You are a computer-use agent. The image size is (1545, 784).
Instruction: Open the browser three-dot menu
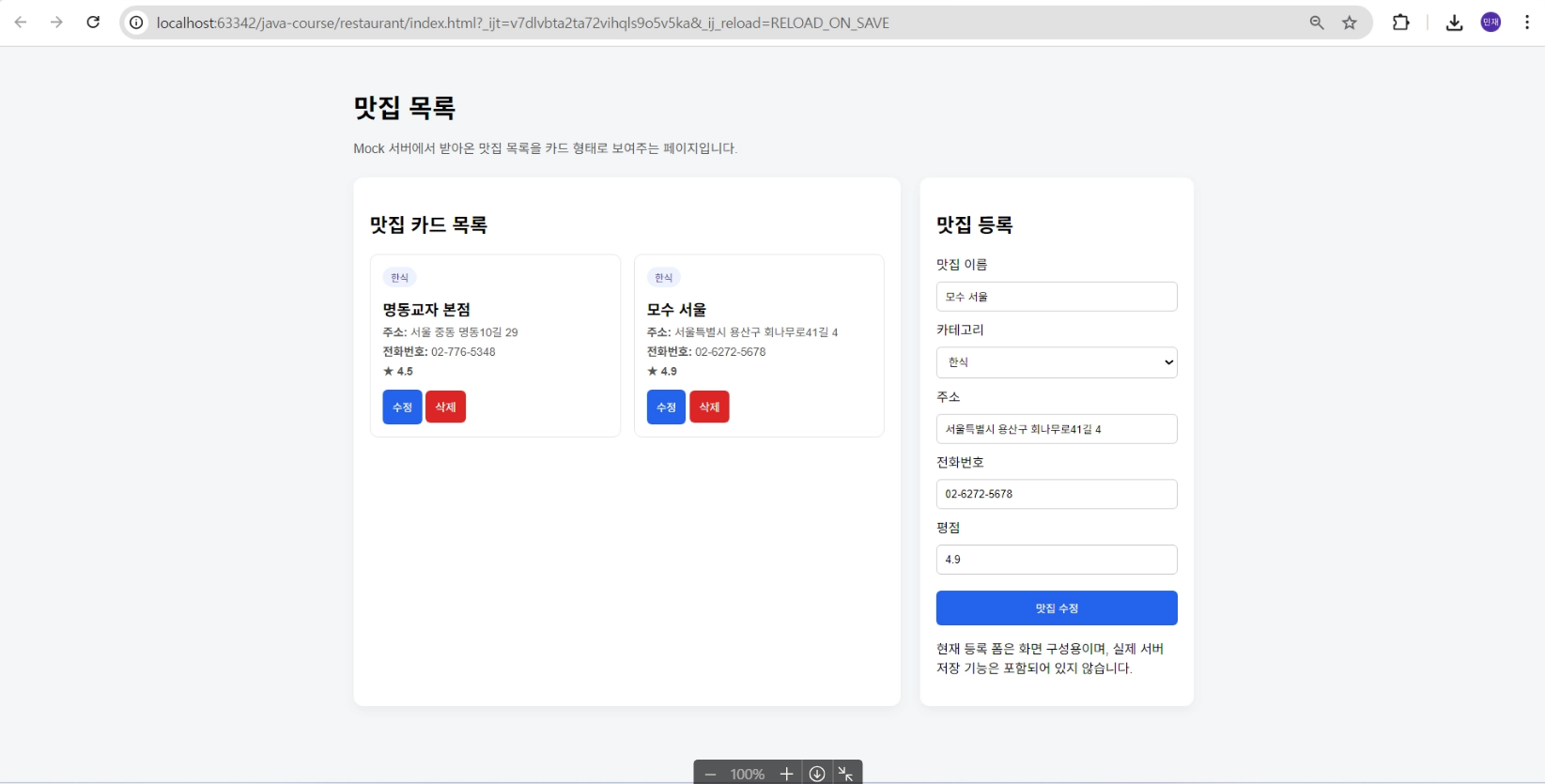point(1526,23)
